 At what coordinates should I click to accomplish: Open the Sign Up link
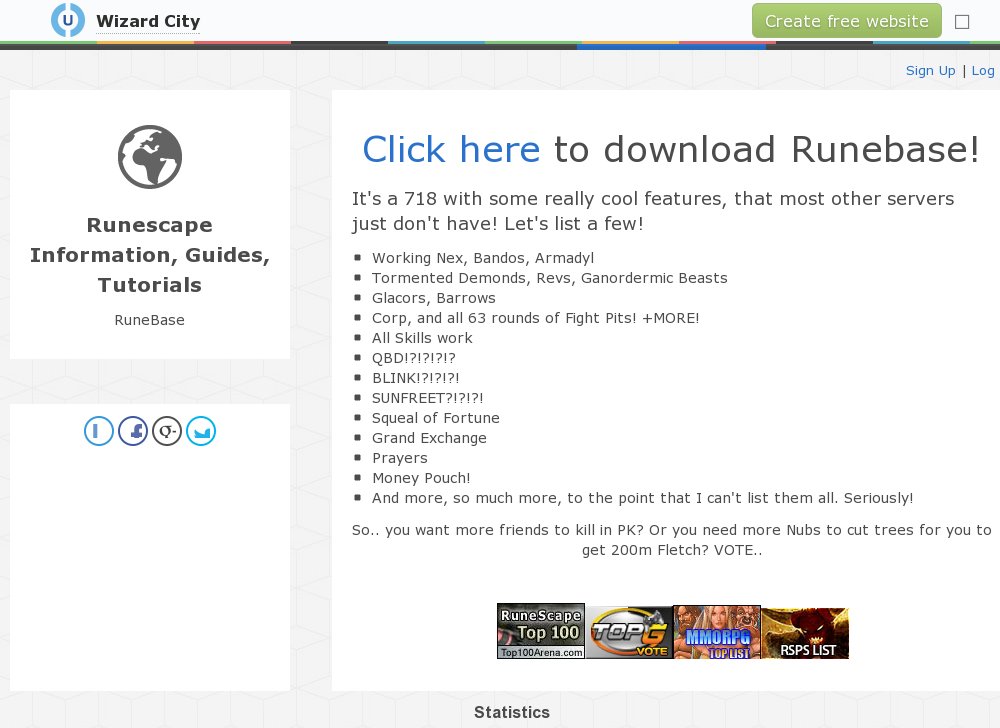click(931, 70)
